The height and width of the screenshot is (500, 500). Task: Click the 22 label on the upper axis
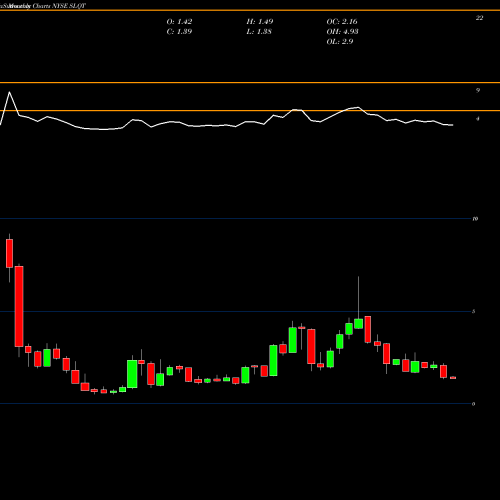click(479, 18)
